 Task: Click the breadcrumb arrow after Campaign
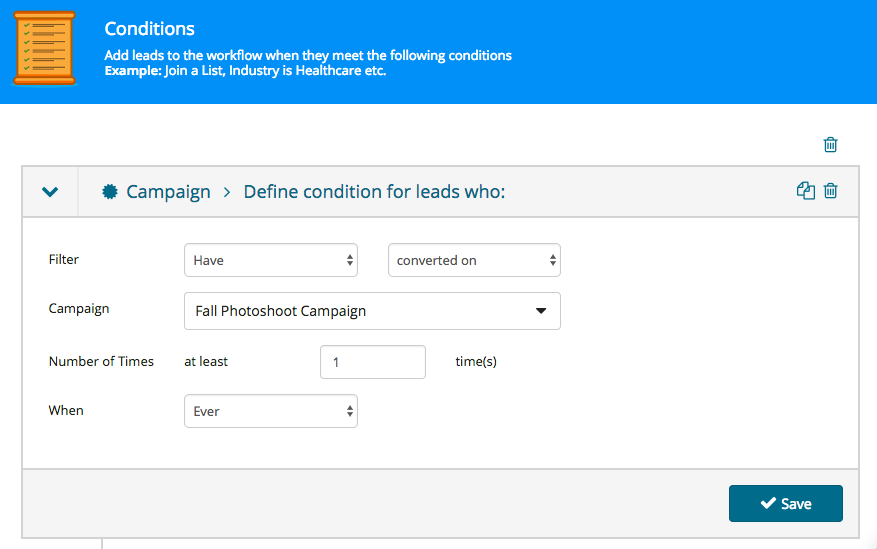tap(227, 192)
